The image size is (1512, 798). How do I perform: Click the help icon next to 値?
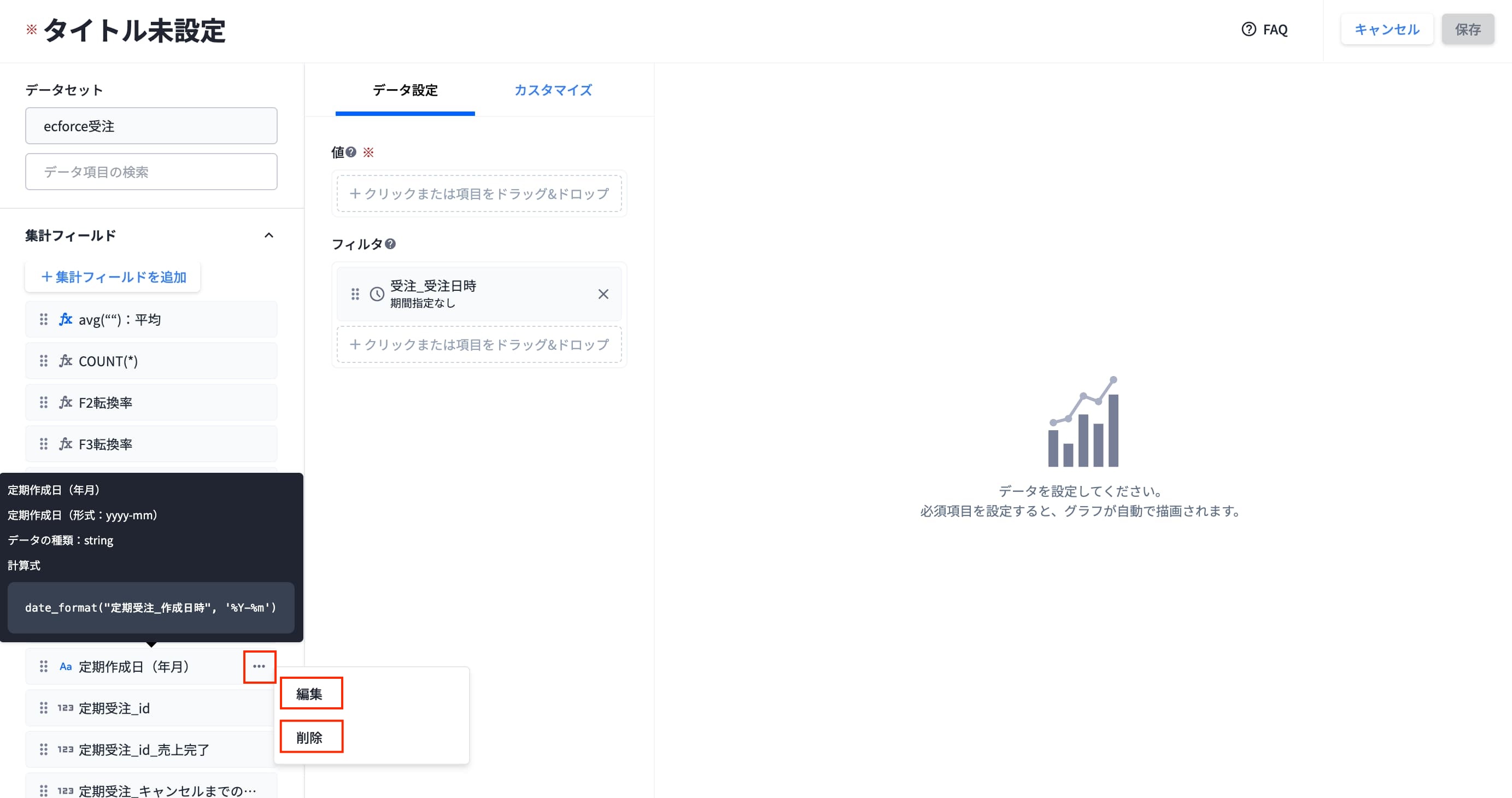[x=351, y=152]
